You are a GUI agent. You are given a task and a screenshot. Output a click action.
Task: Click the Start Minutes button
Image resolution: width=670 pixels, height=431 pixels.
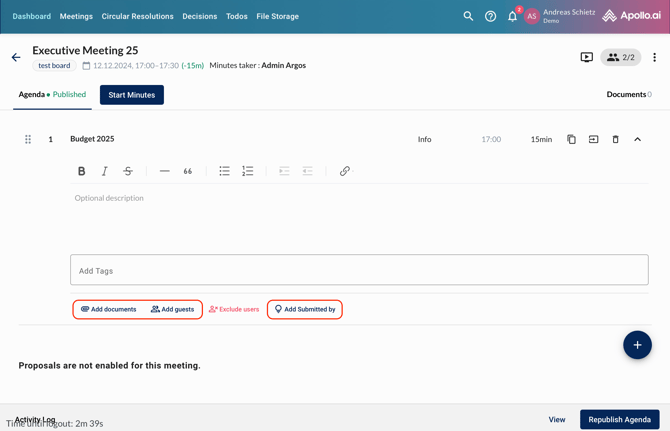pyautogui.click(x=131, y=95)
